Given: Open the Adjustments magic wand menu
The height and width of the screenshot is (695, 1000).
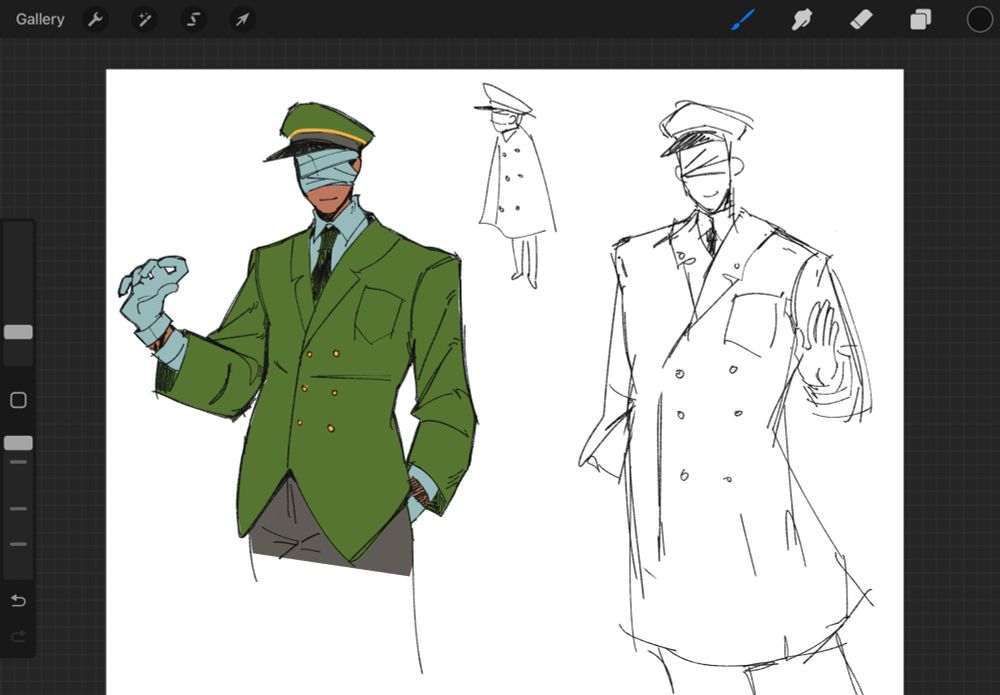Looking at the screenshot, I should pos(144,19).
